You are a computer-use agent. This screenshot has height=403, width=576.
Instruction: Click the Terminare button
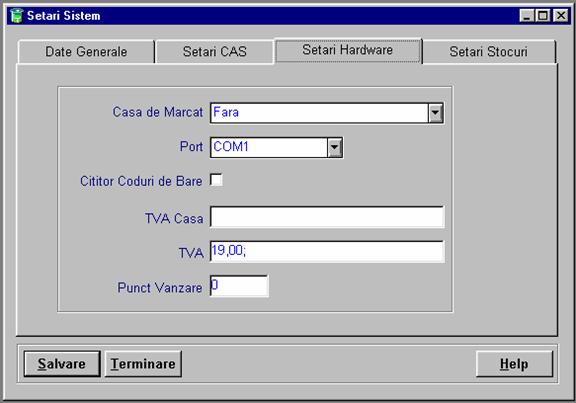(143, 364)
